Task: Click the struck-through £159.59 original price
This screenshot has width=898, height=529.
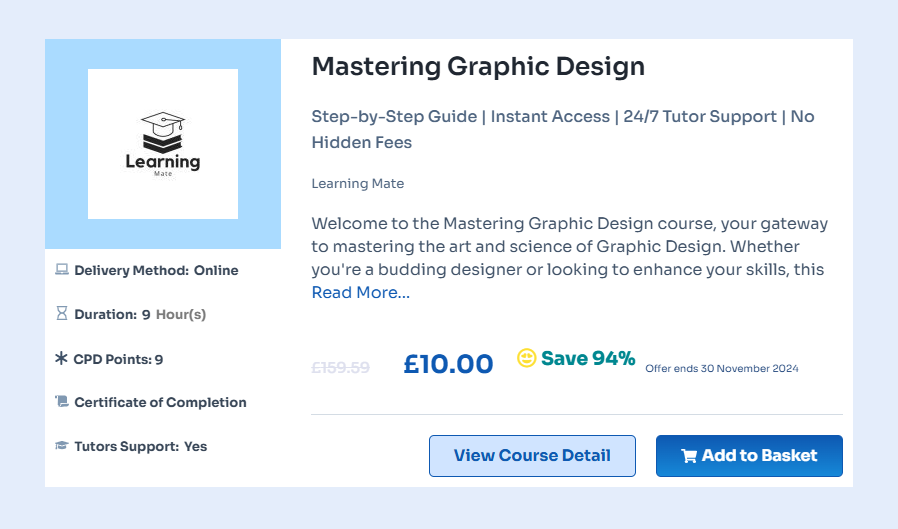Action: pos(341,367)
